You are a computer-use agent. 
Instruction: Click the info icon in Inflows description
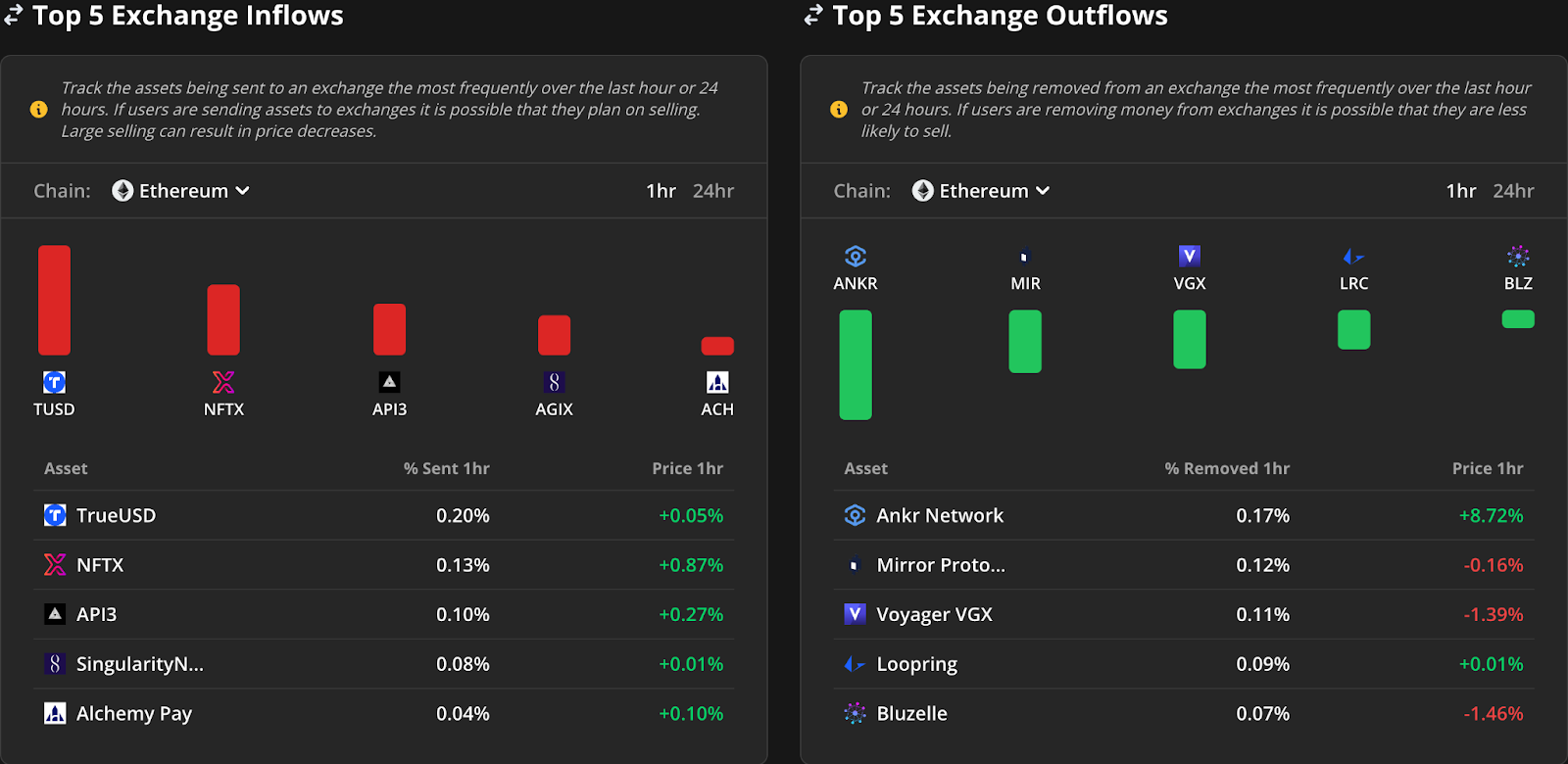(x=39, y=110)
